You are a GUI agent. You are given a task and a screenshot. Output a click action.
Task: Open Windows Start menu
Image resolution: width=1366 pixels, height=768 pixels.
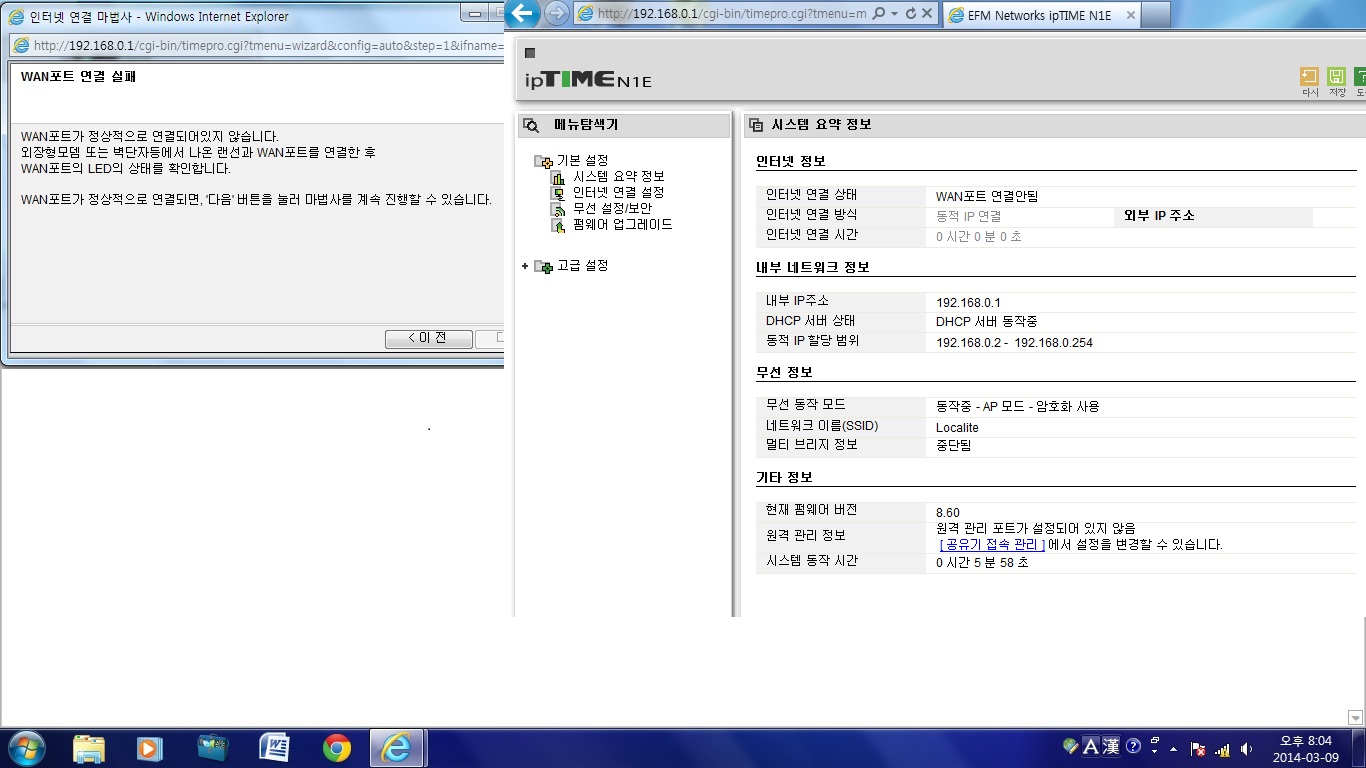click(x=25, y=748)
